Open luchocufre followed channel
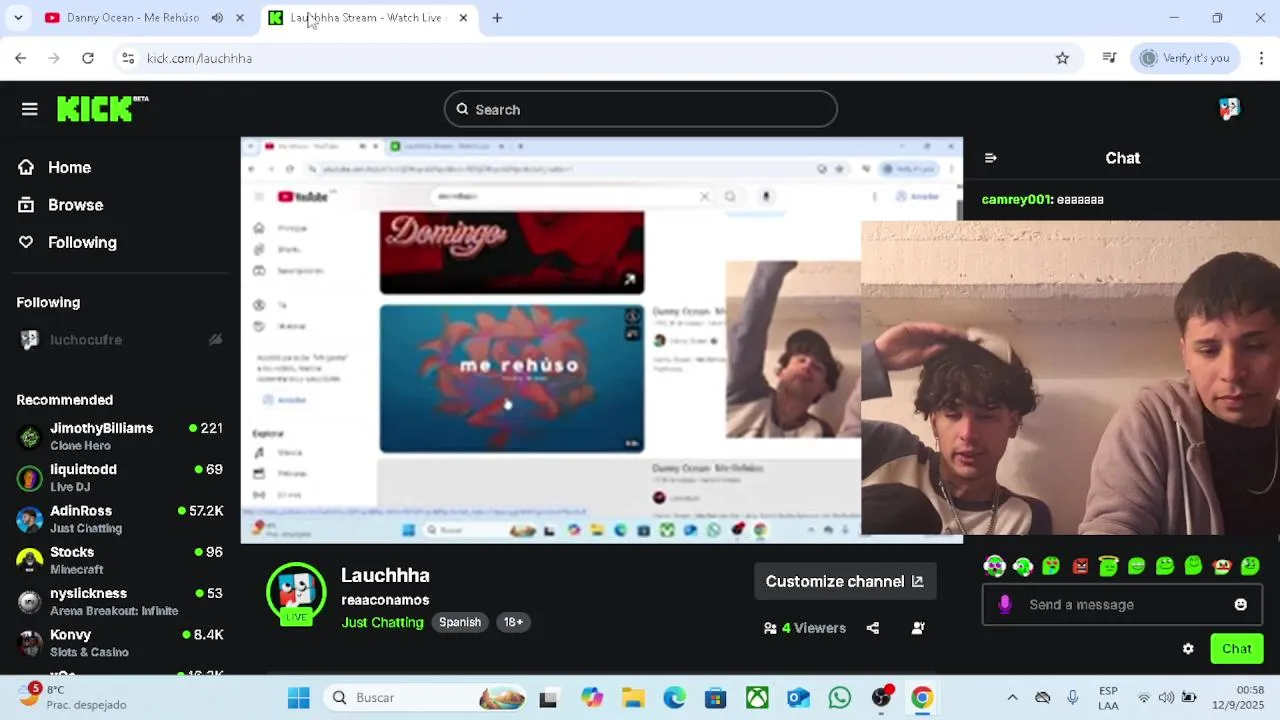The height and width of the screenshot is (720, 1280). (x=120, y=340)
